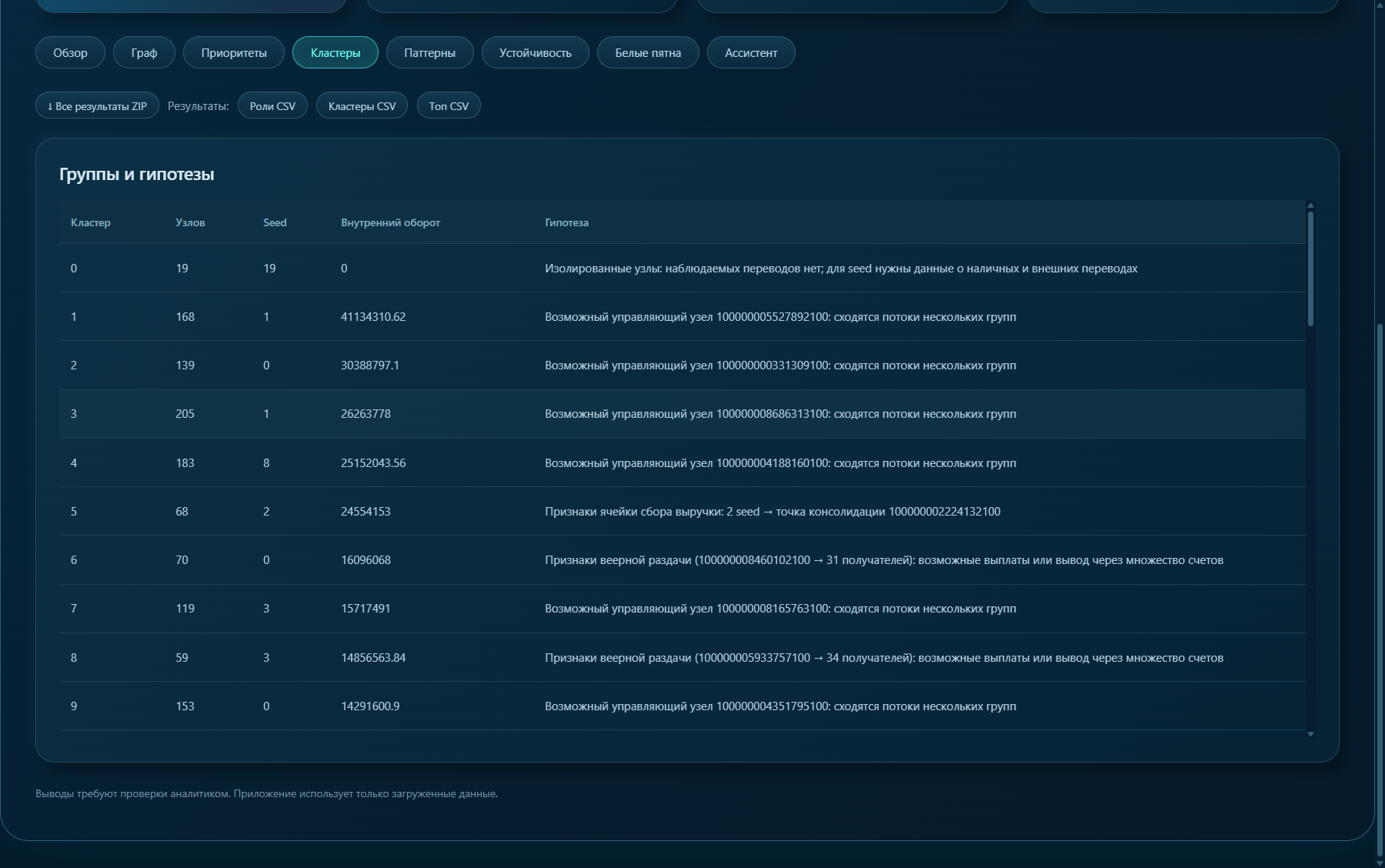Download the Топ CSV file
Viewport: 1385px width, 868px height.
pyautogui.click(x=449, y=105)
